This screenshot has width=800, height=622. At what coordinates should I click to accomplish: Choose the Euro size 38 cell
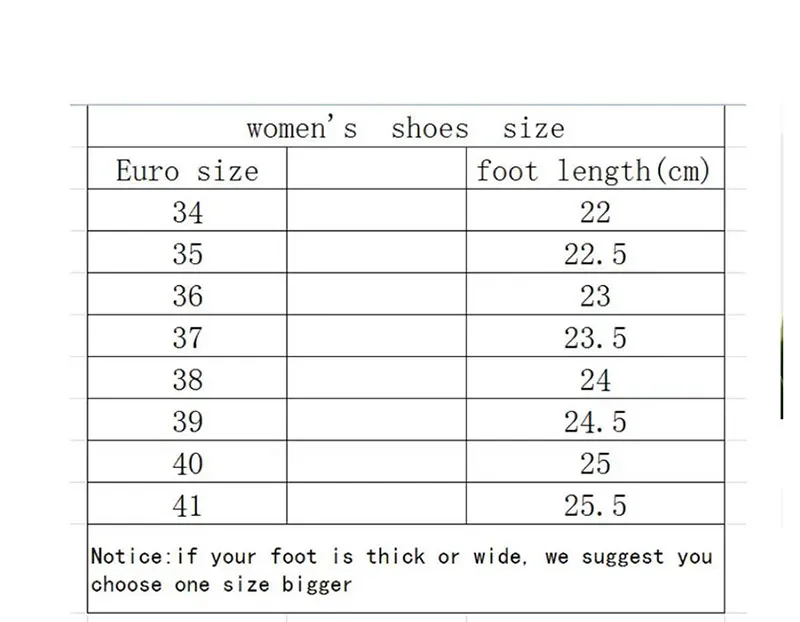coord(187,380)
